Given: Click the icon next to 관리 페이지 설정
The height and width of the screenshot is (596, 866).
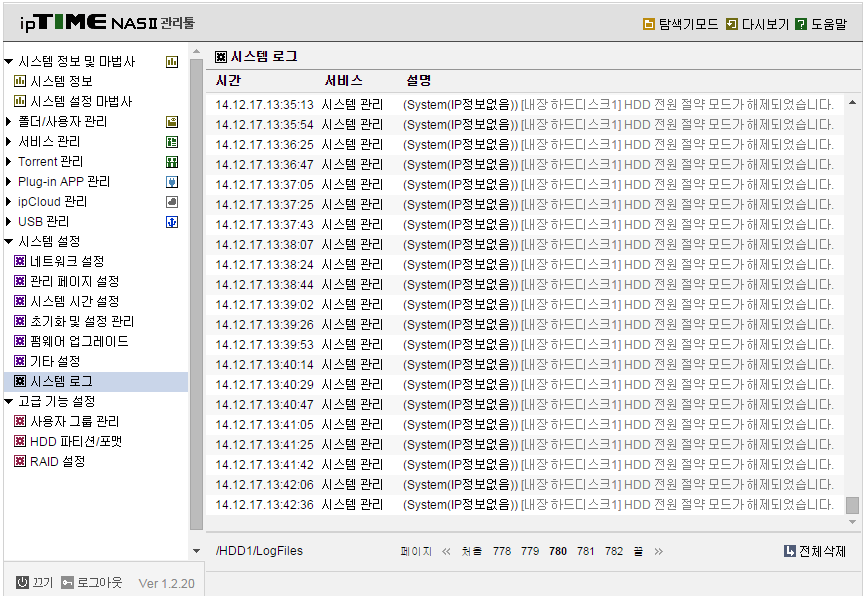Looking at the screenshot, I should coord(20,281).
